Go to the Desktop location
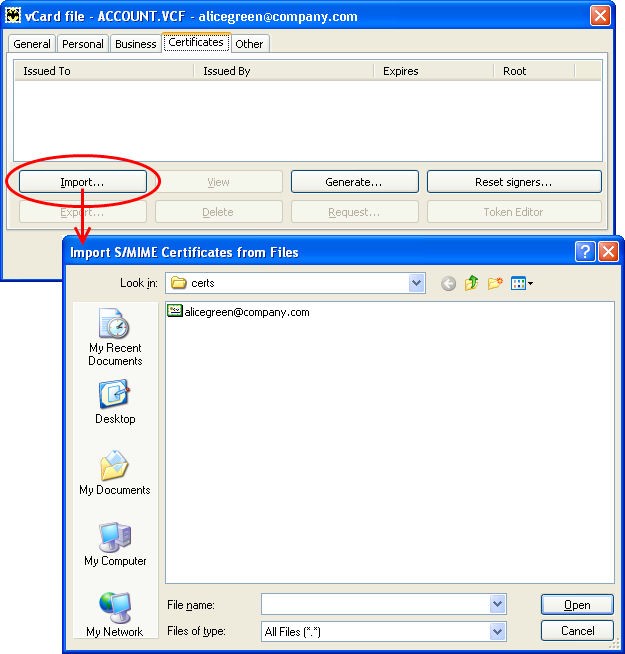This screenshot has width=625, height=654. tap(115, 402)
